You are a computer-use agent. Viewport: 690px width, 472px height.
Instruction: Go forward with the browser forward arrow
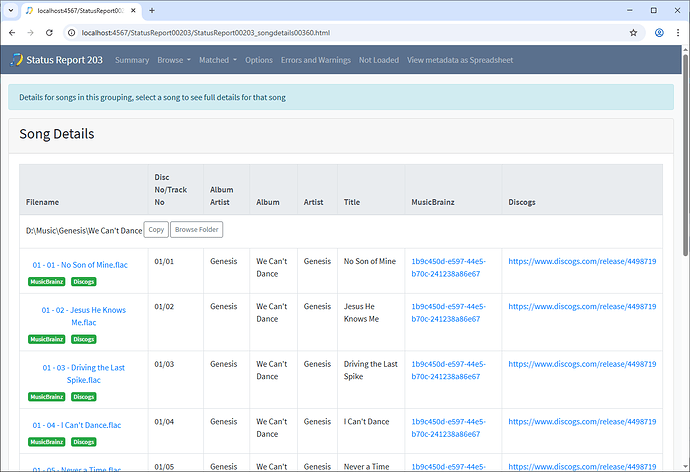(x=30, y=33)
